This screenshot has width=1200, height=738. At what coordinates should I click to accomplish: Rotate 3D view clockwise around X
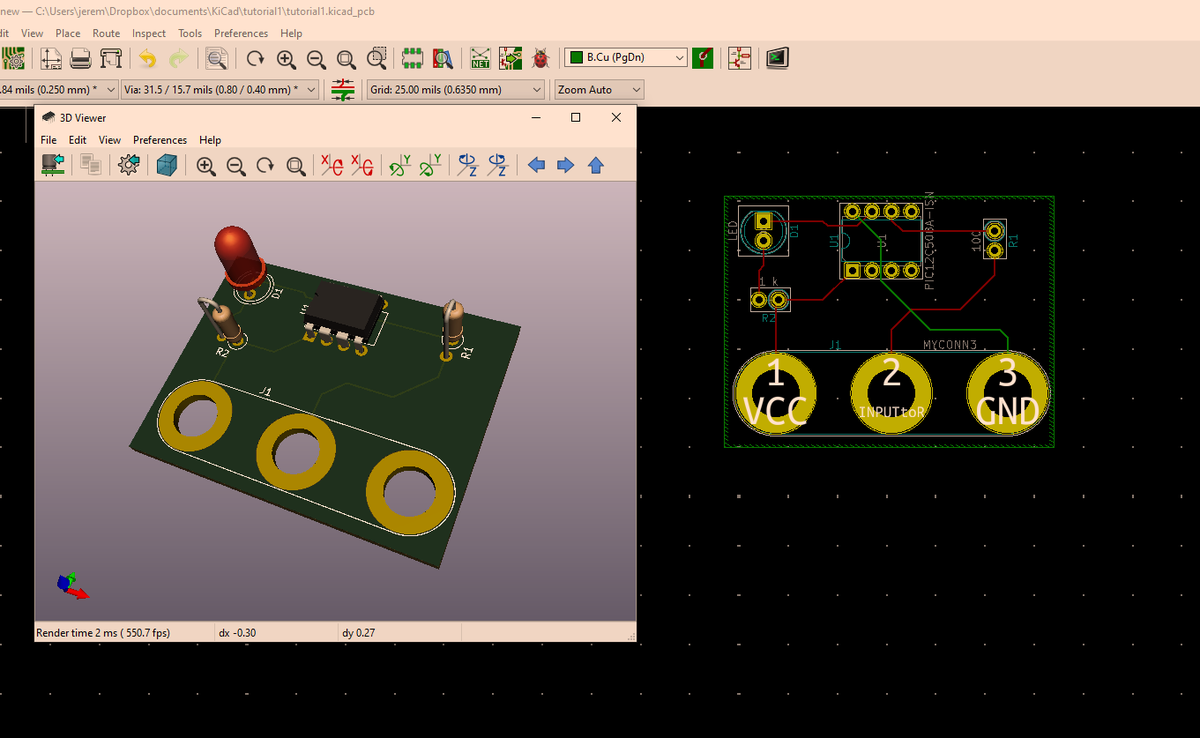[333, 166]
